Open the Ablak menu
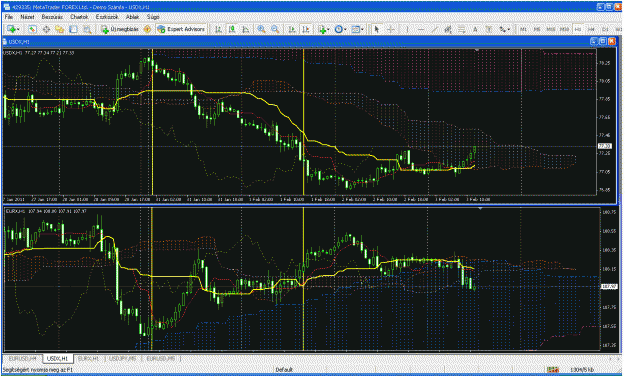 coord(132,17)
